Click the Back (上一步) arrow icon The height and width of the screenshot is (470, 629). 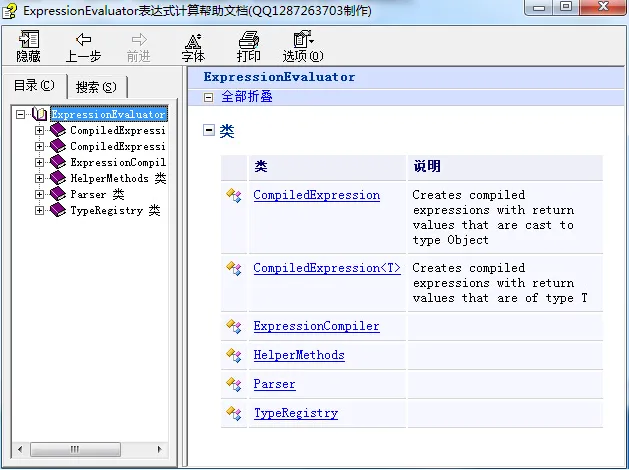click(83, 40)
